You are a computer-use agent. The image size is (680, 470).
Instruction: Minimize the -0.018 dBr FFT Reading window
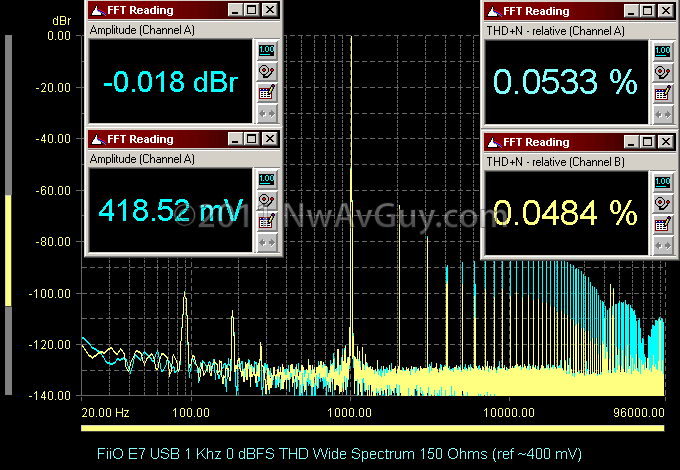click(x=235, y=10)
